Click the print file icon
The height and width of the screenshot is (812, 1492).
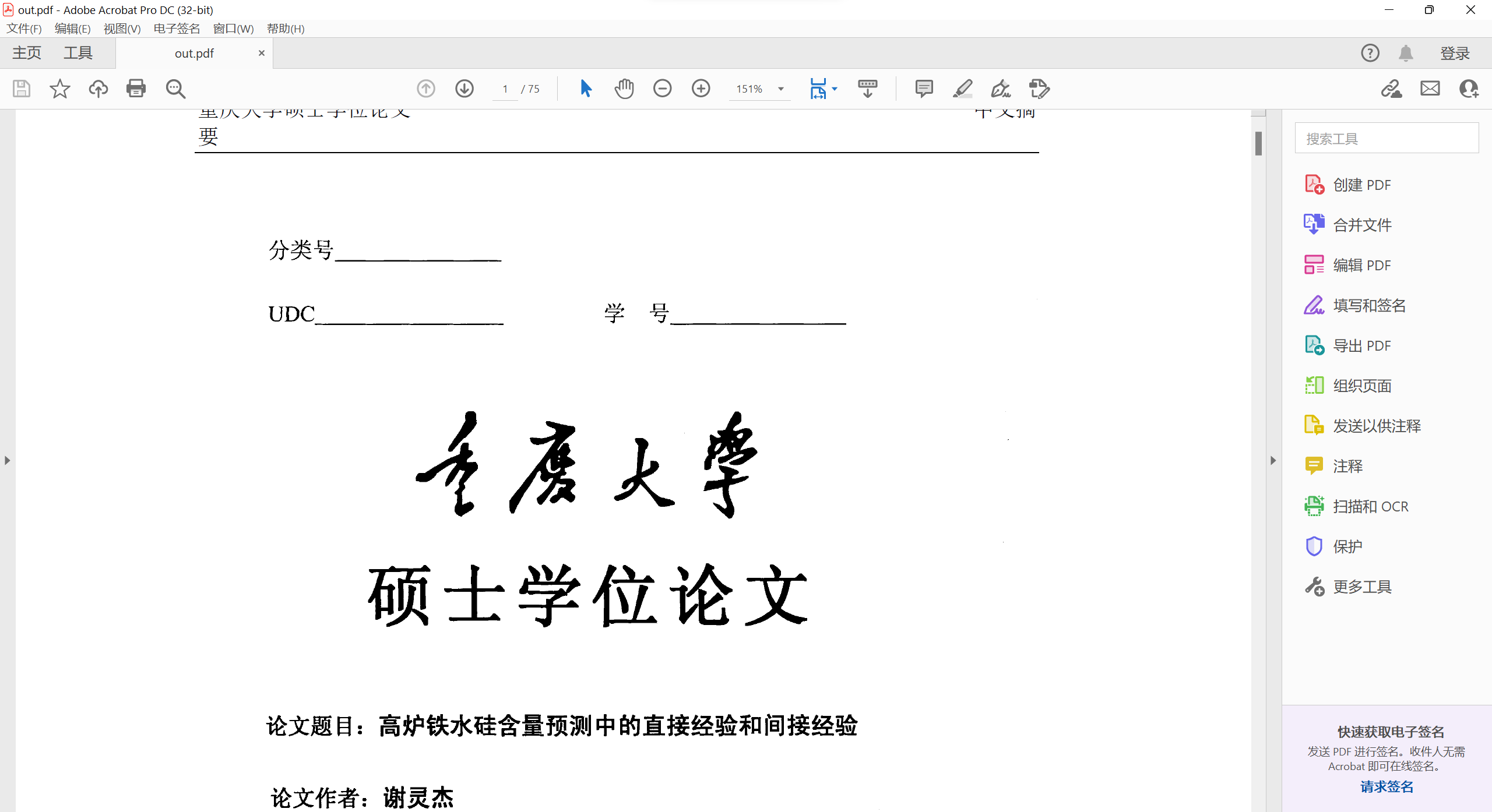click(136, 89)
